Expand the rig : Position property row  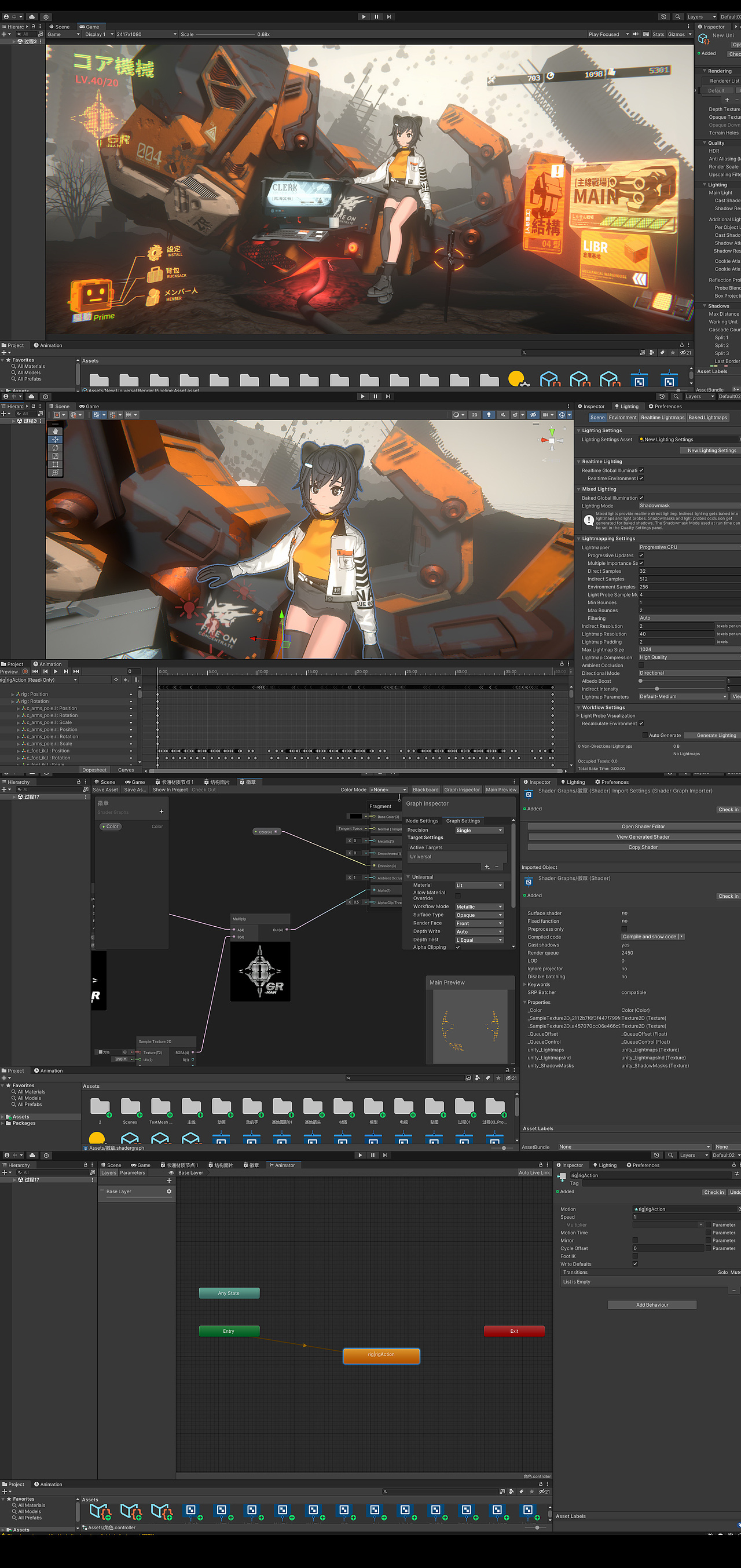13,694
